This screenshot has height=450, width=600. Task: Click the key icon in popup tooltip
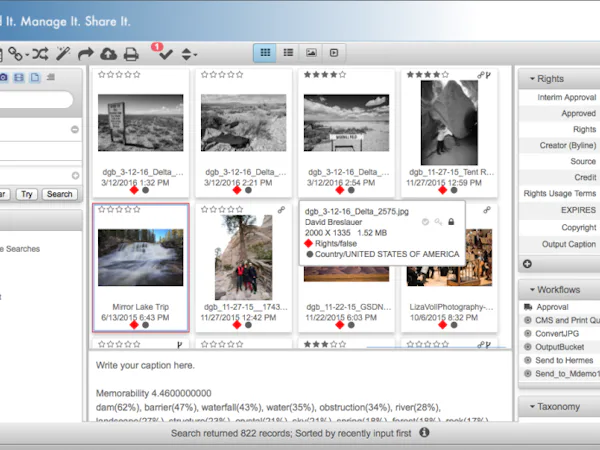pyautogui.click(x=438, y=222)
